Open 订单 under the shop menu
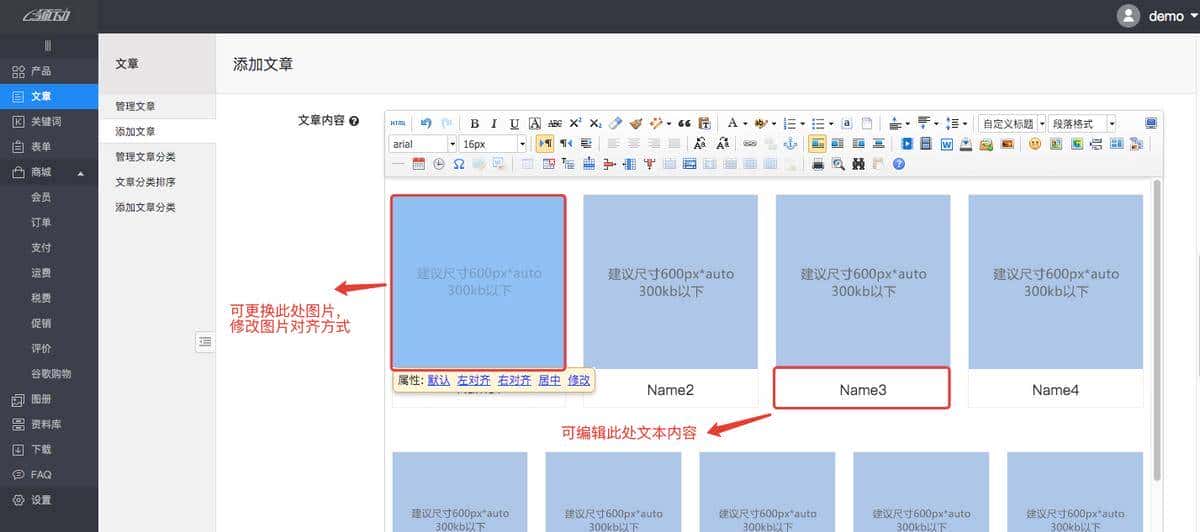Viewport: 1200px width, 532px height. (x=49, y=222)
